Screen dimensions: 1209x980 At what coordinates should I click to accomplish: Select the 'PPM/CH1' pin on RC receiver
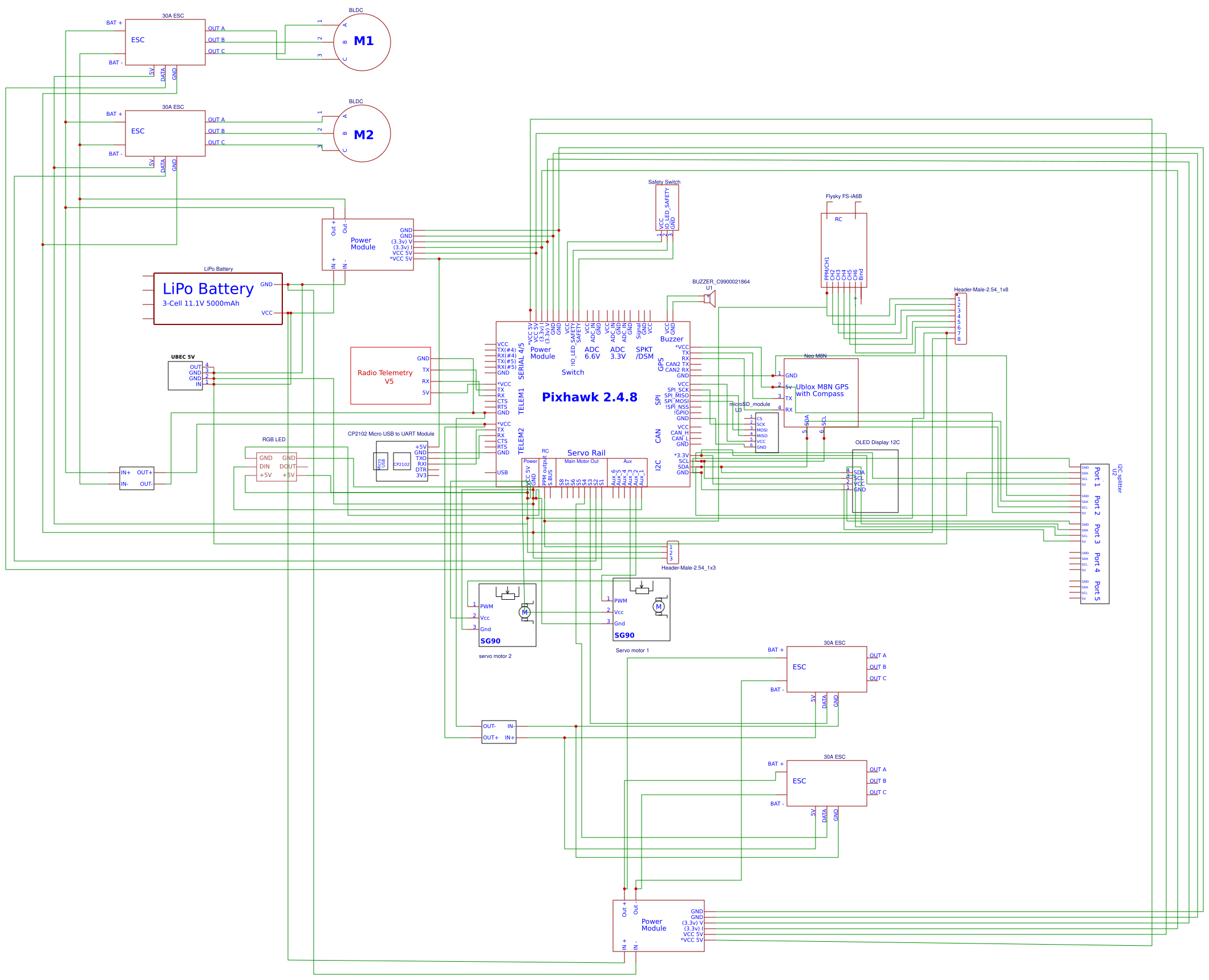827,269
